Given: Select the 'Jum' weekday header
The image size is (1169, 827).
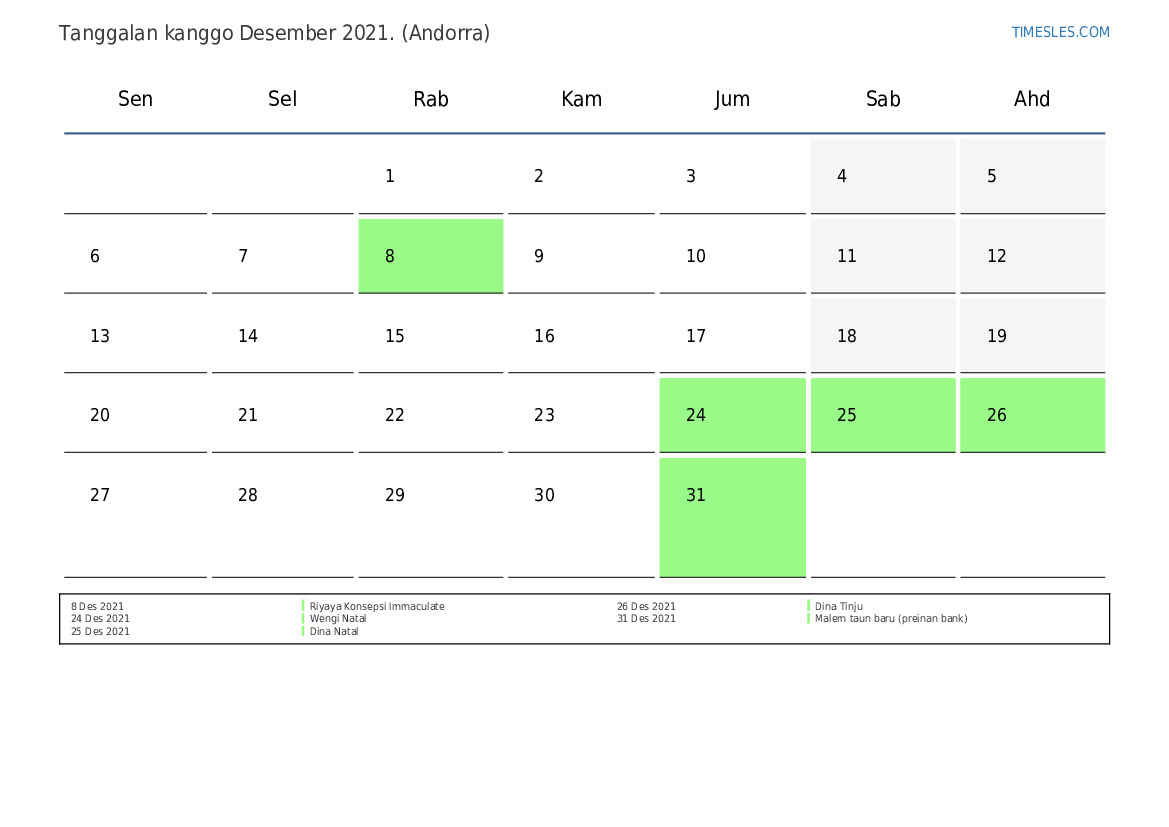Looking at the screenshot, I should [732, 99].
